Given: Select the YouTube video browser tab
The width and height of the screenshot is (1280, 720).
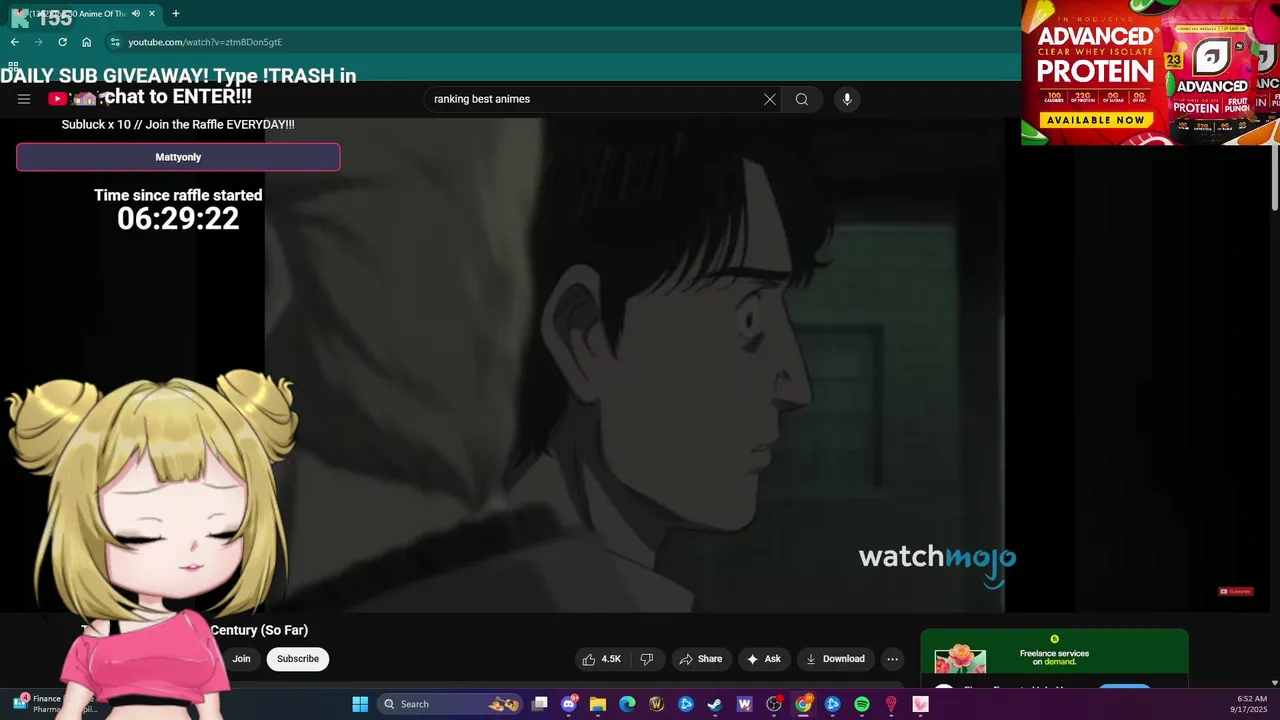Looking at the screenshot, I should coord(84,14).
